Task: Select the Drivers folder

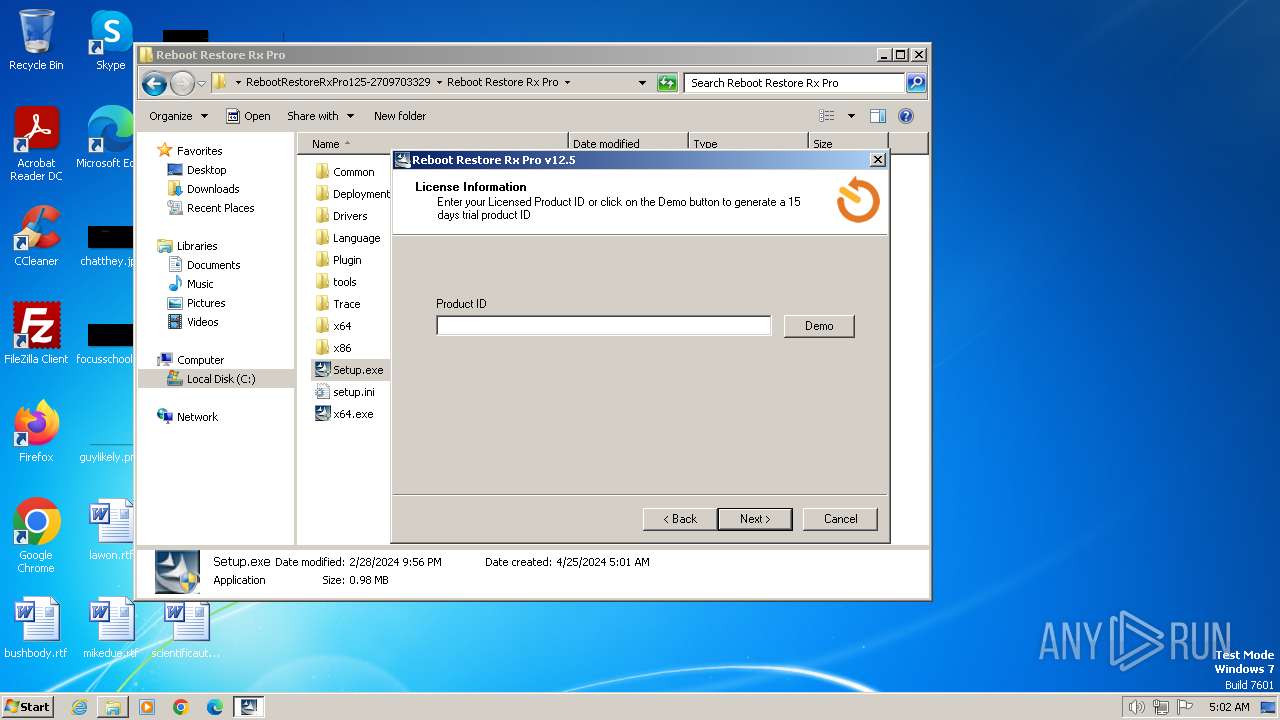Action: coord(341,216)
